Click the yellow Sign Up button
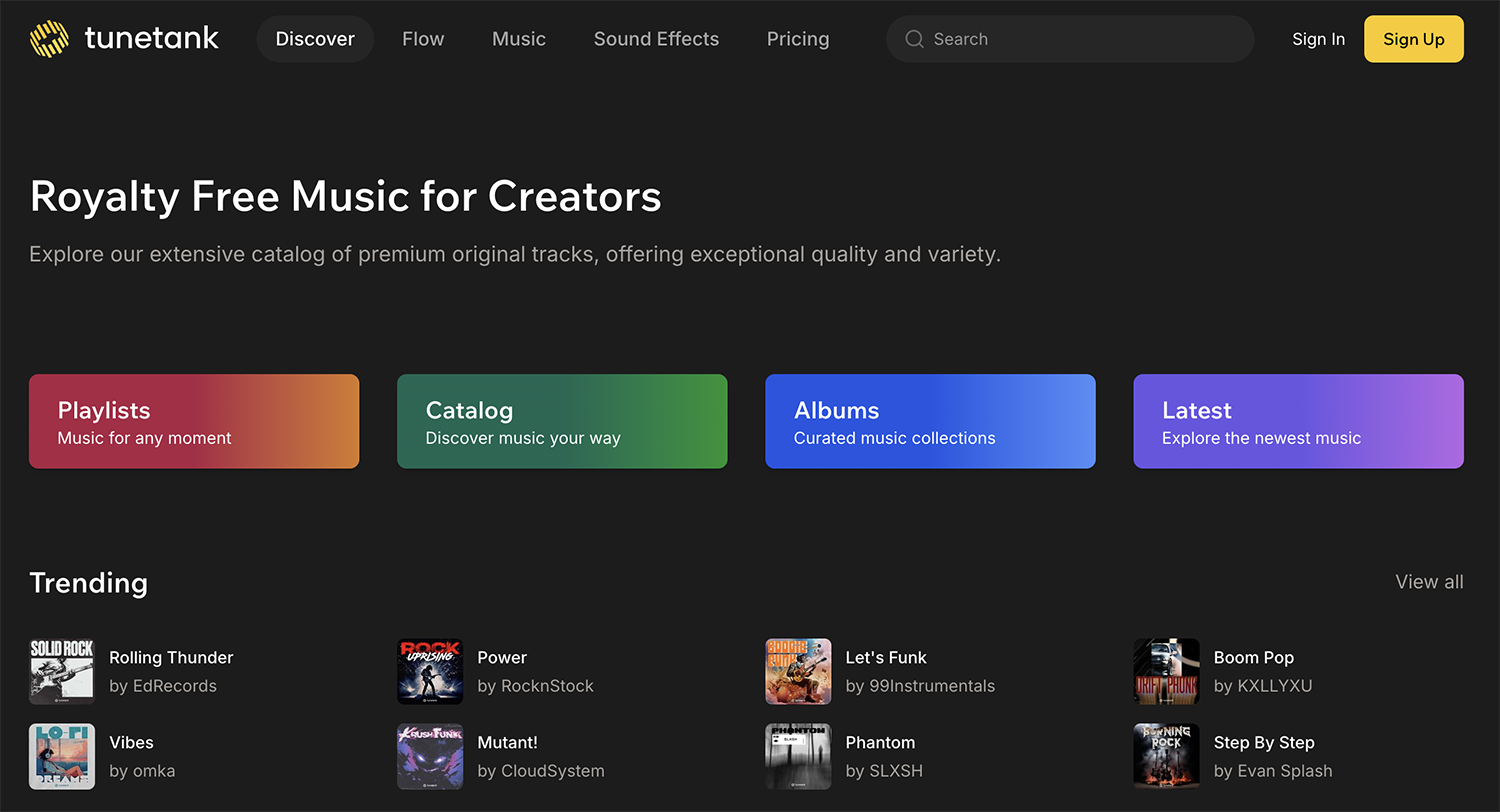Viewport: 1500px width, 812px height. [1414, 39]
